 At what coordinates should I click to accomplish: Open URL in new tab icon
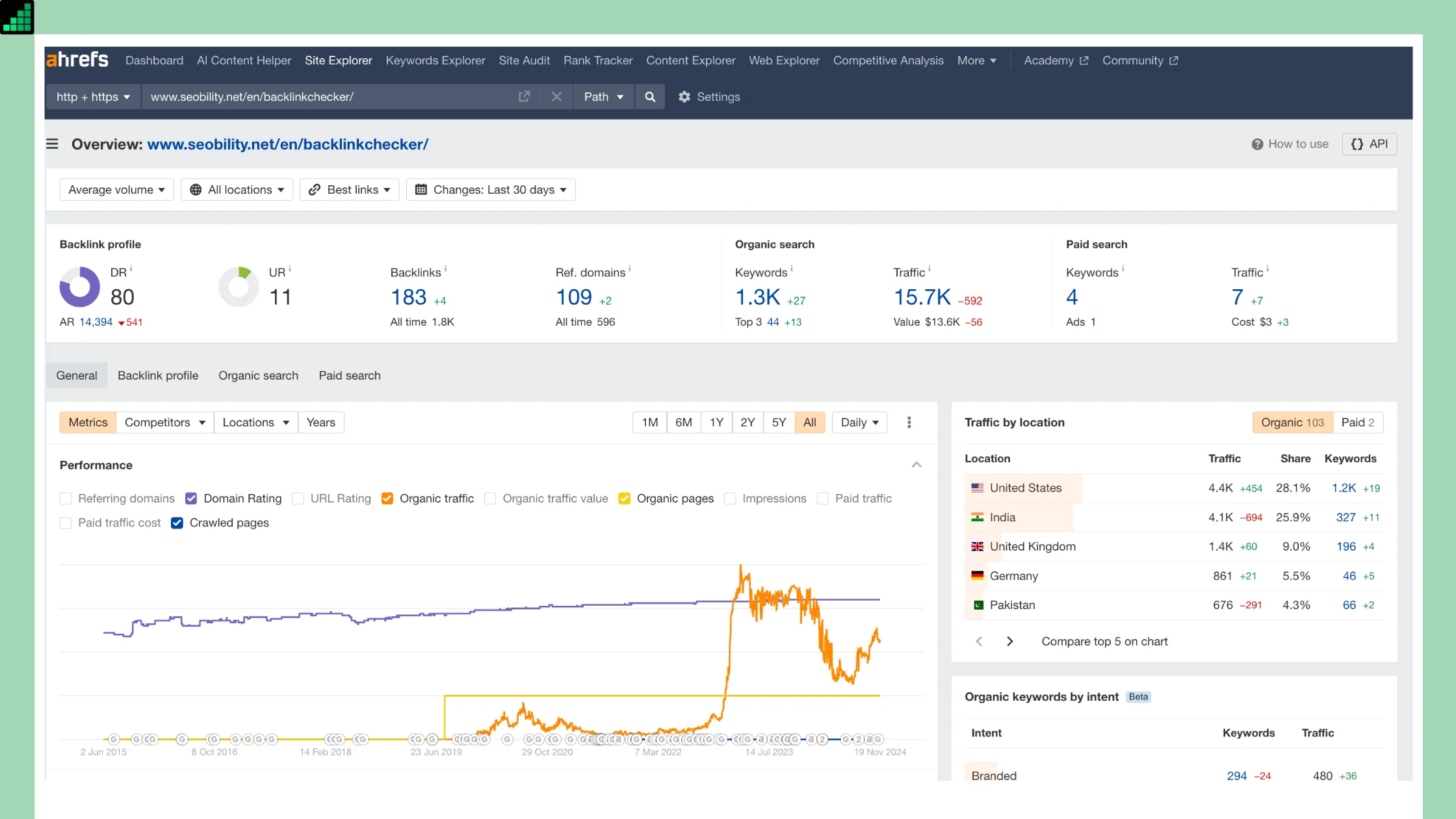[x=524, y=97]
